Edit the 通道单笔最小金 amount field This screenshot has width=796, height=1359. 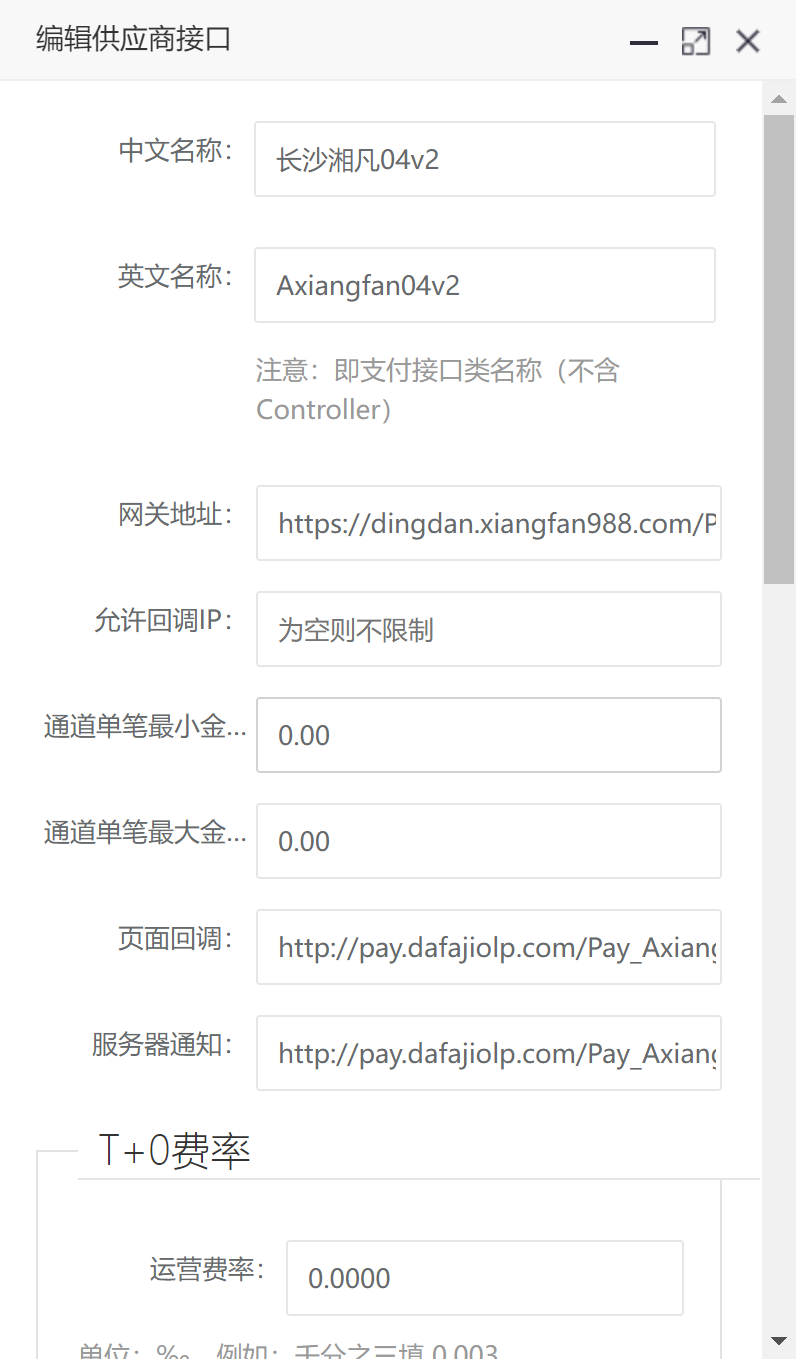click(x=488, y=735)
